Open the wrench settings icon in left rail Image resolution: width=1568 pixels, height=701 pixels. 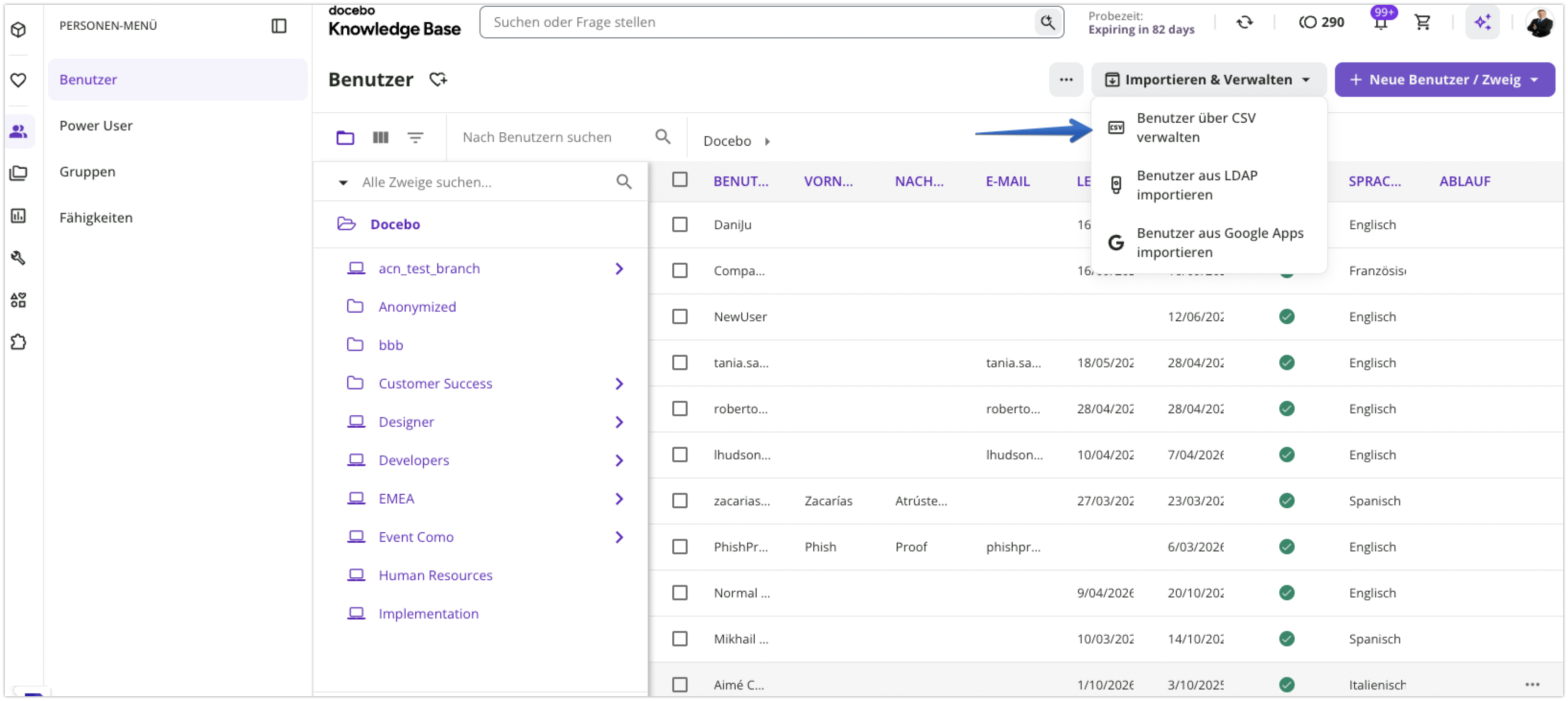[x=19, y=257]
